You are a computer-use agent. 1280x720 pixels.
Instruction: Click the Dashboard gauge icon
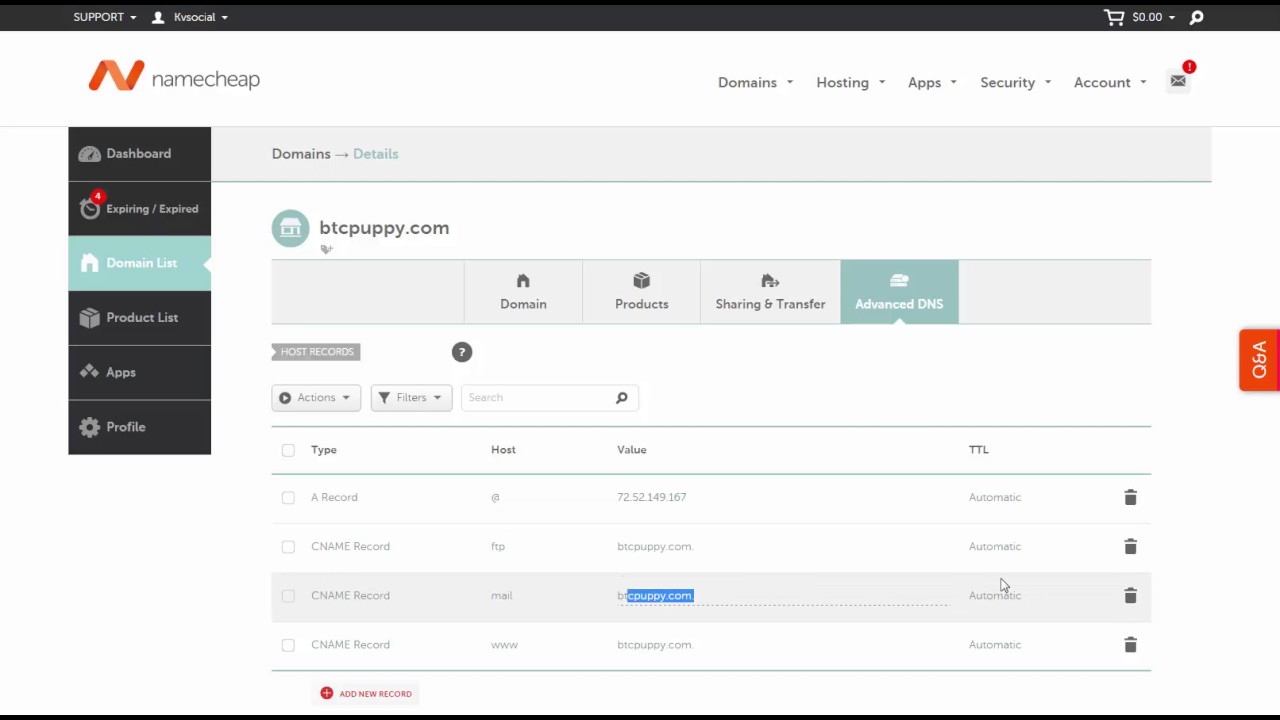coord(90,154)
